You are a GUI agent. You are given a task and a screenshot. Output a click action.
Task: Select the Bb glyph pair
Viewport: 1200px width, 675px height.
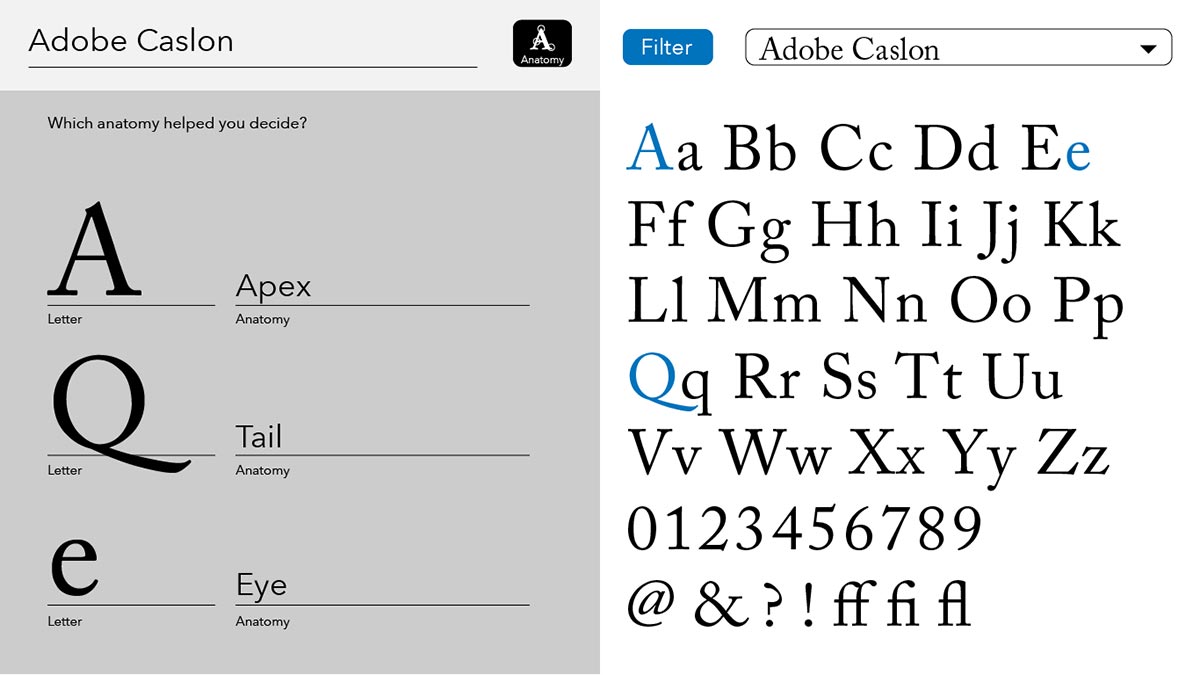[x=759, y=147]
